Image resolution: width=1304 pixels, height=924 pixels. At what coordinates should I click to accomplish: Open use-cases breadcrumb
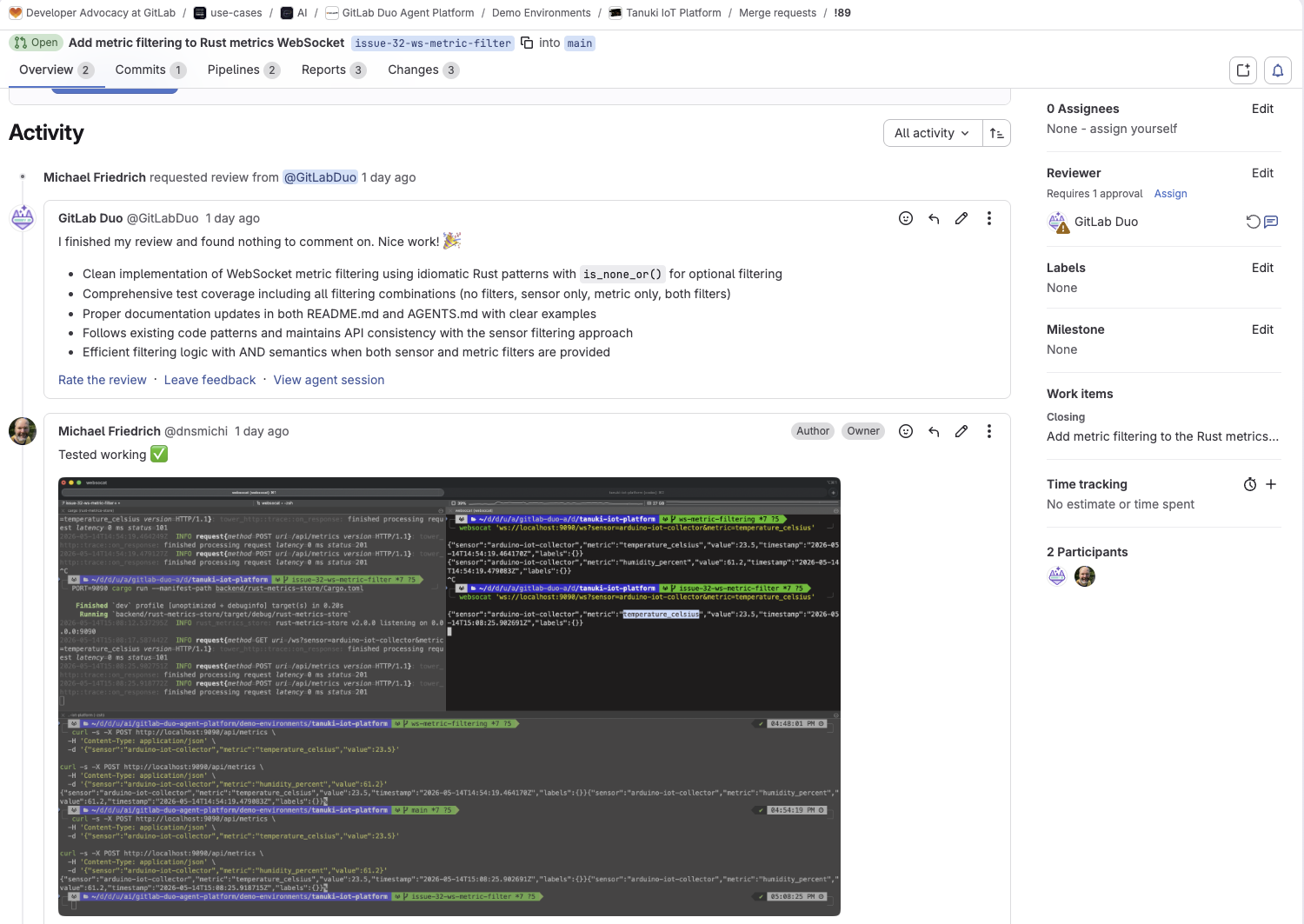(x=228, y=13)
